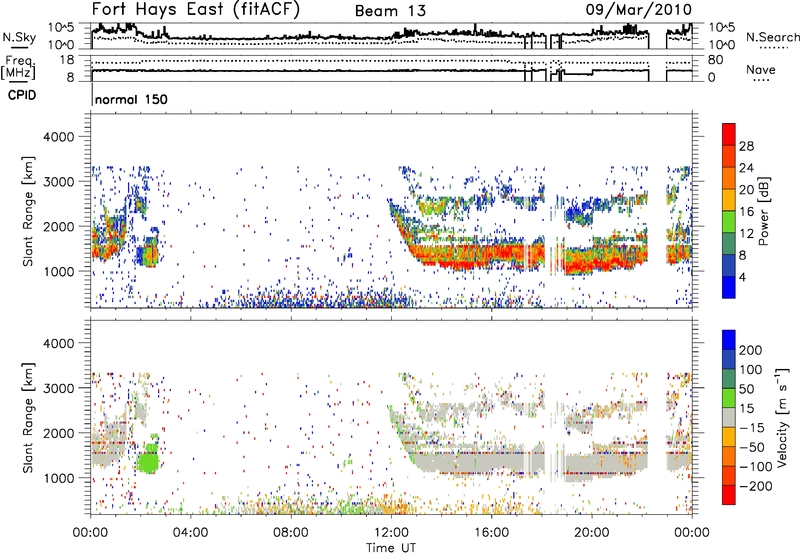
Task: Click the gray Velocity segment between 15 and -15
Action: click(729, 417)
